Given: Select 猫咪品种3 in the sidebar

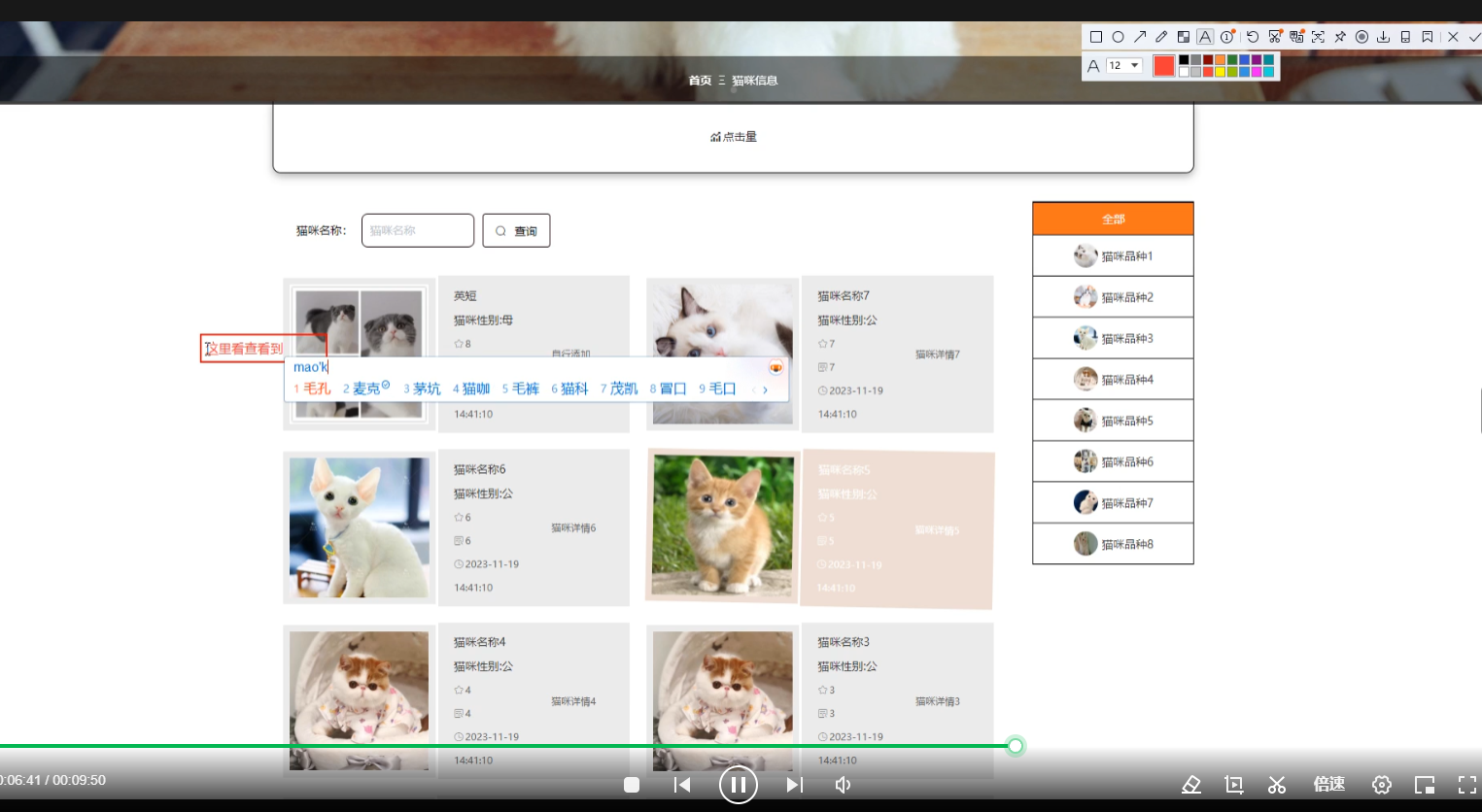Looking at the screenshot, I should tap(1113, 338).
